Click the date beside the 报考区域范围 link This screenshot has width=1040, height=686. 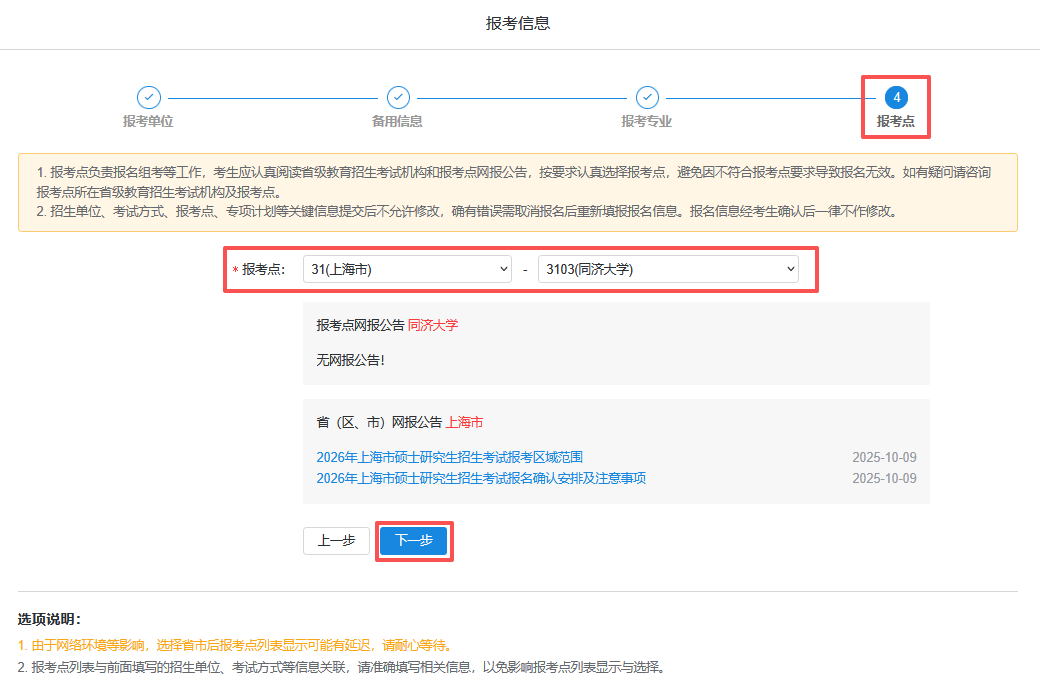(x=884, y=457)
